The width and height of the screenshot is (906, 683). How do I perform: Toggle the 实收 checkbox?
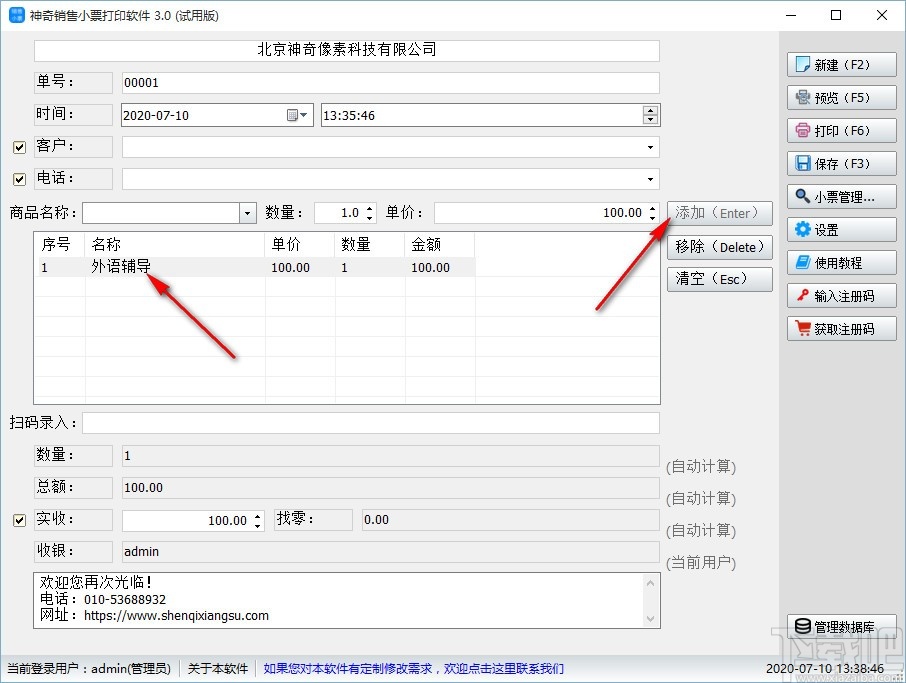(x=20, y=520)
